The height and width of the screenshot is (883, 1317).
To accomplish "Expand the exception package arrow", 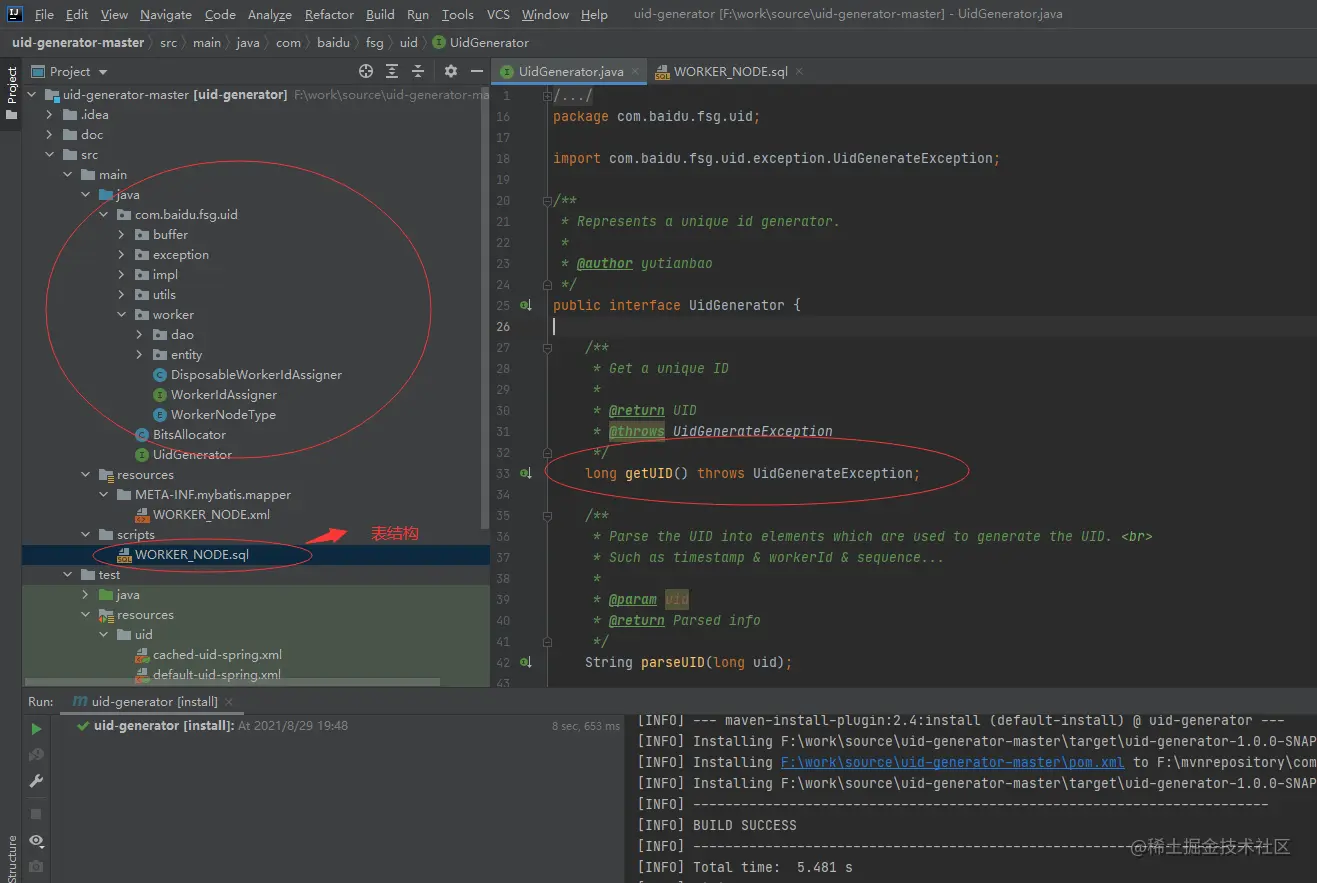I will (x=121, y=254).
